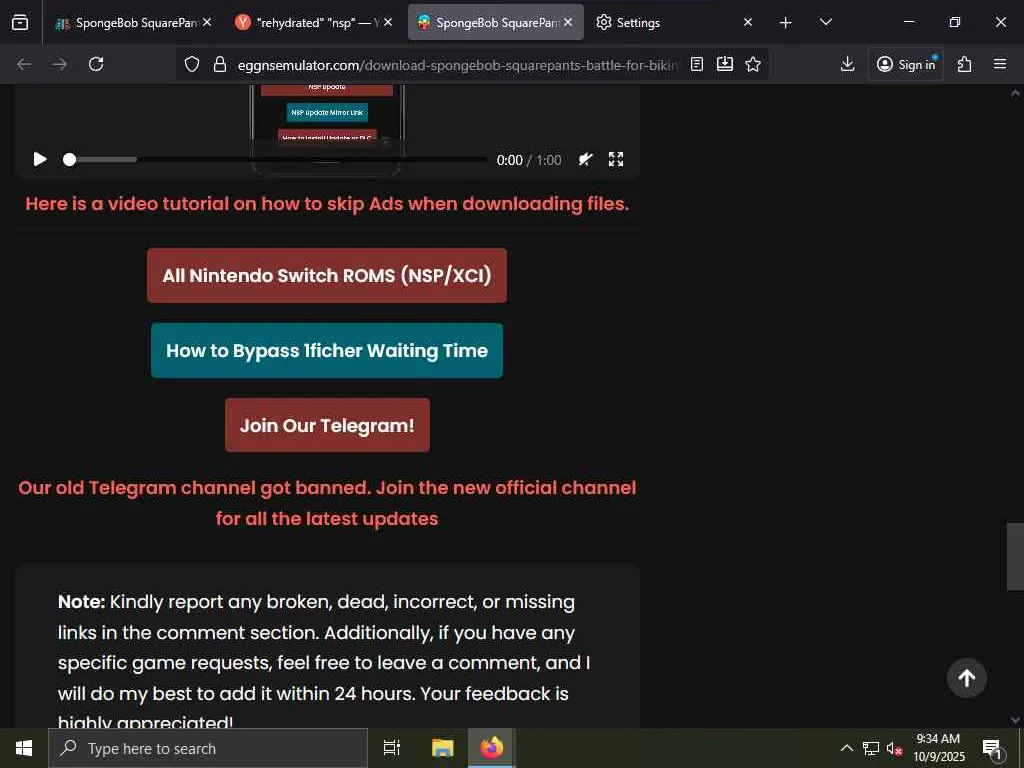1024x768 pixels.
Task: Click scrollbar up arrow
Action: click(1015, 93)
